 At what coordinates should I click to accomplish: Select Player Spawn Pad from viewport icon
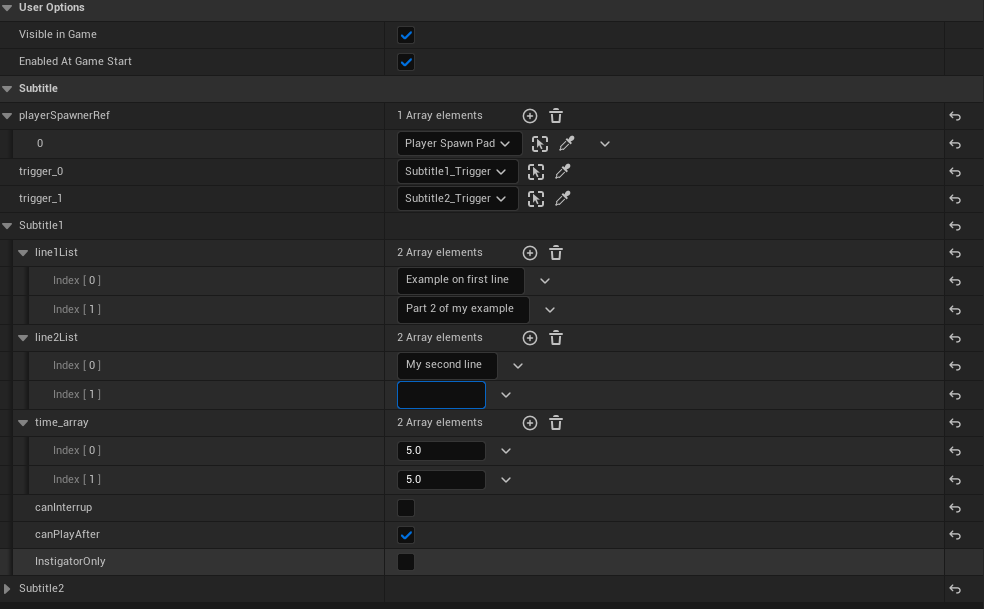[540, 144]
